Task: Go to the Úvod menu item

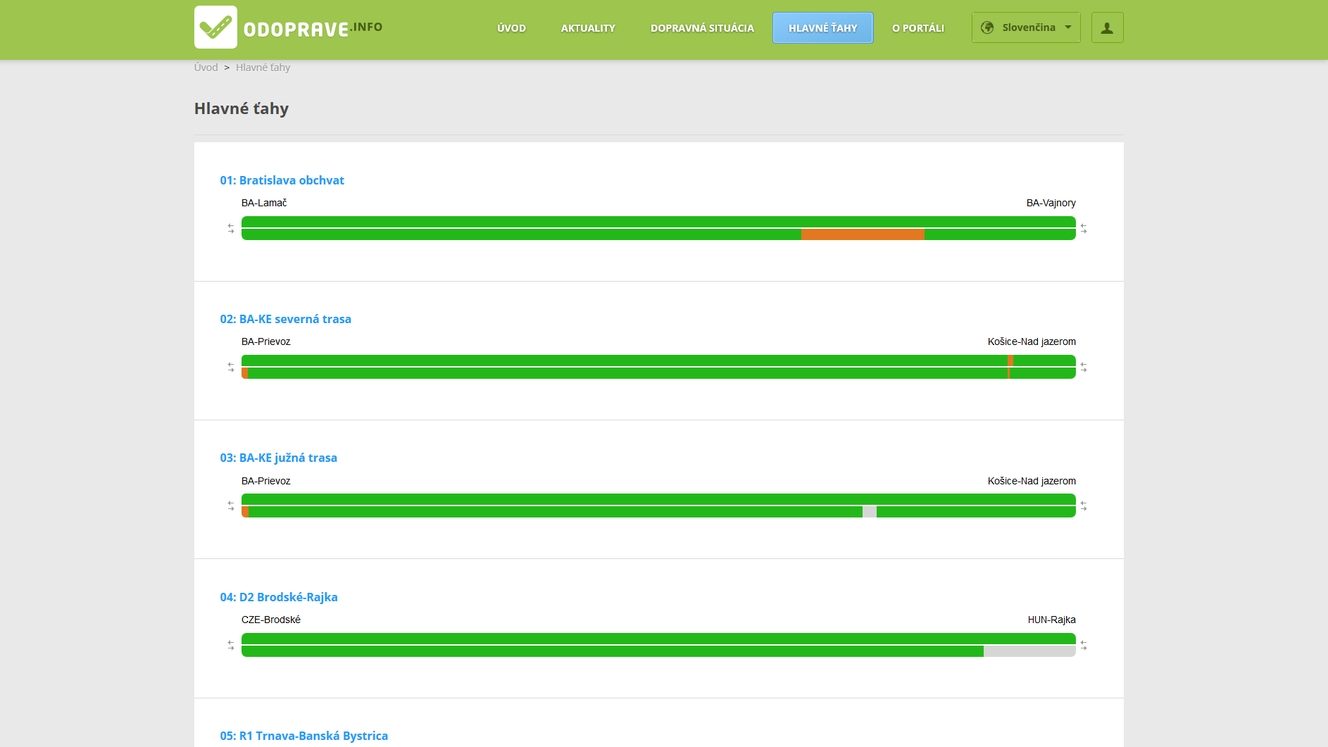Action: click(511, 28)
